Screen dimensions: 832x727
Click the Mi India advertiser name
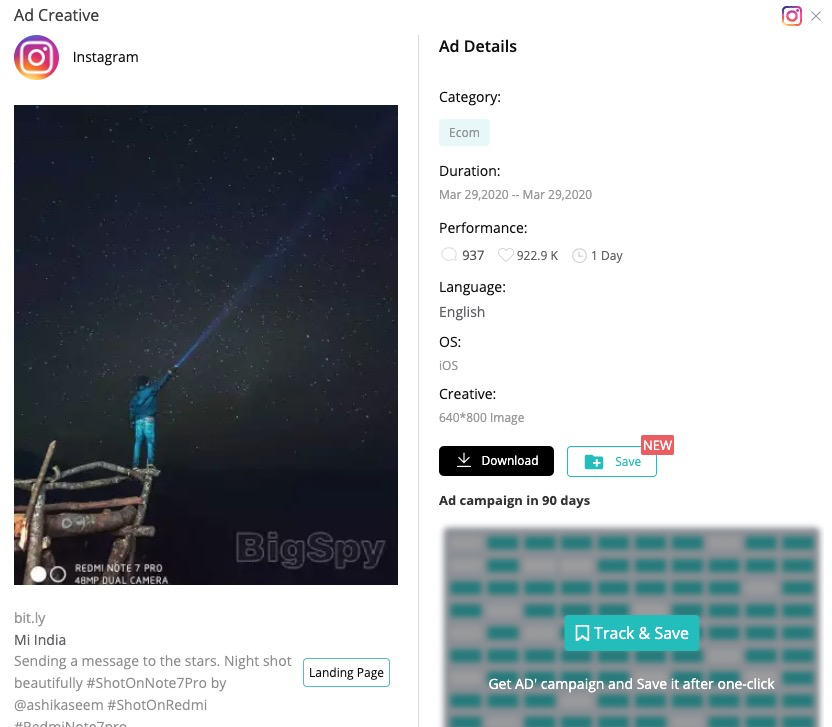(x=40, y=640)
